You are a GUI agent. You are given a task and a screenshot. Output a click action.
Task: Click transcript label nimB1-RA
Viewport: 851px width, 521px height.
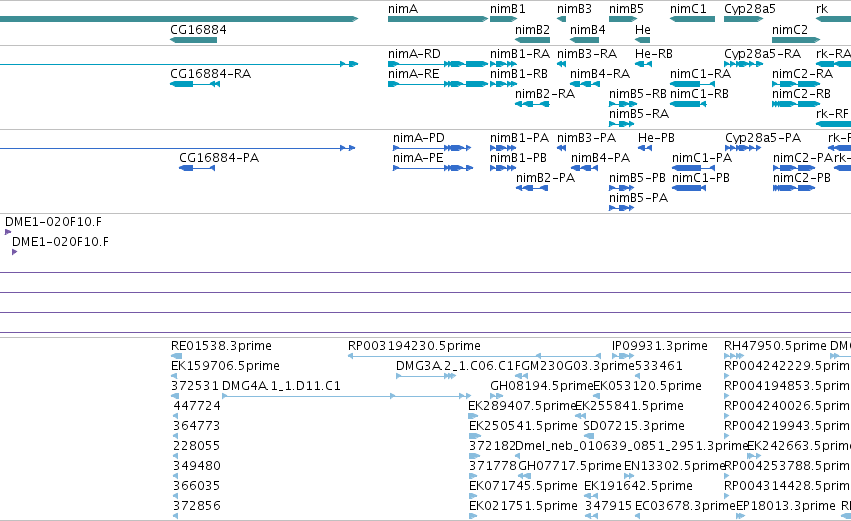(x=520, y=54)
